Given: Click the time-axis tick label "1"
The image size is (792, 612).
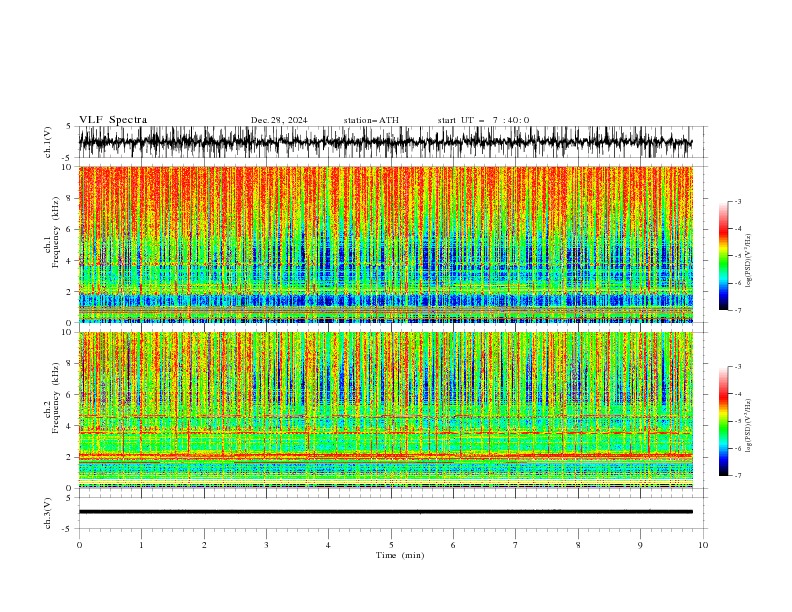Looking at the screenshot, I should click(x=141, y=545).
